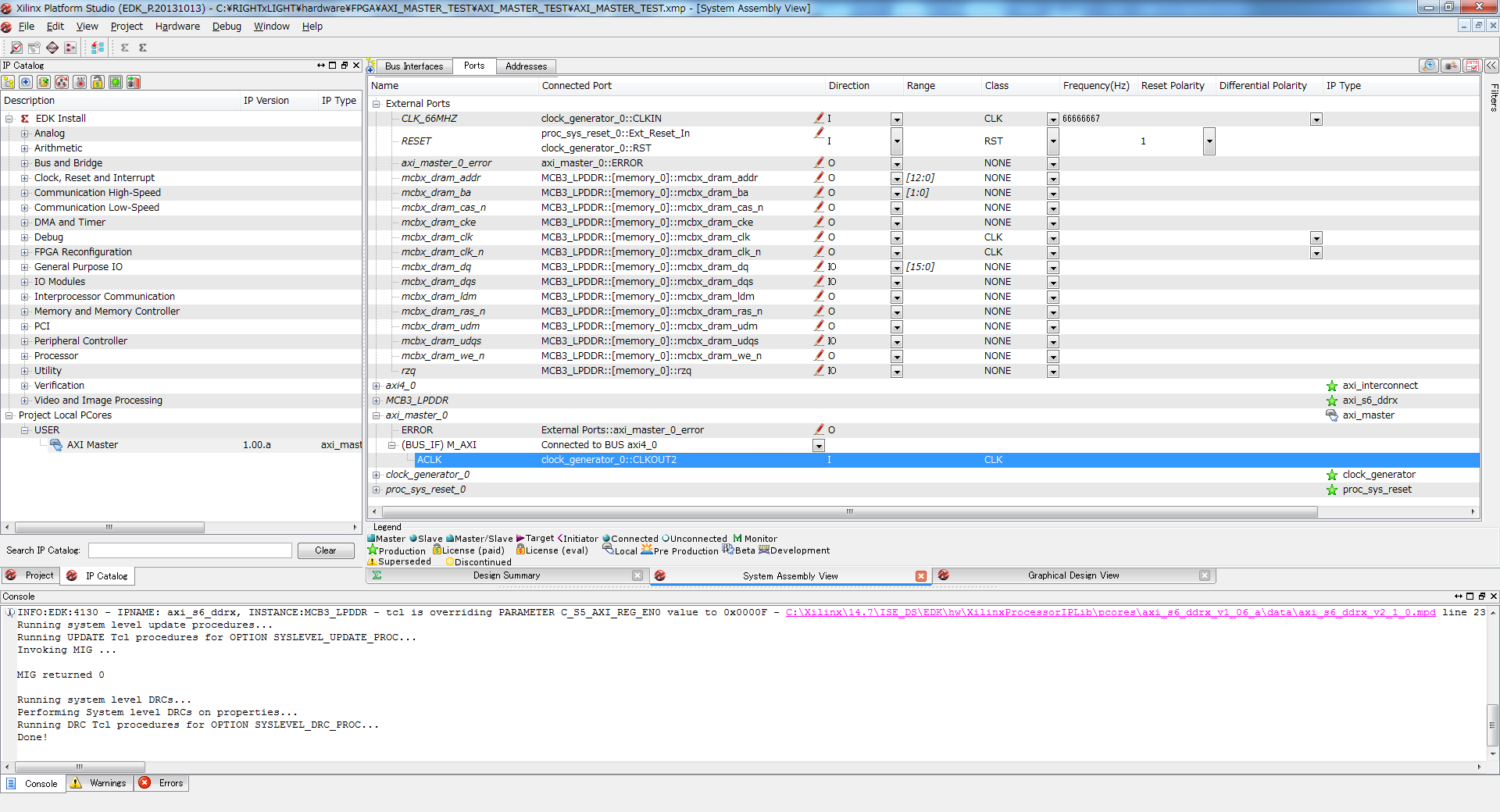The image size is (1500, 812).
Task: Click the Search IP Catalog input field
Action: click(x=190, y=550)
